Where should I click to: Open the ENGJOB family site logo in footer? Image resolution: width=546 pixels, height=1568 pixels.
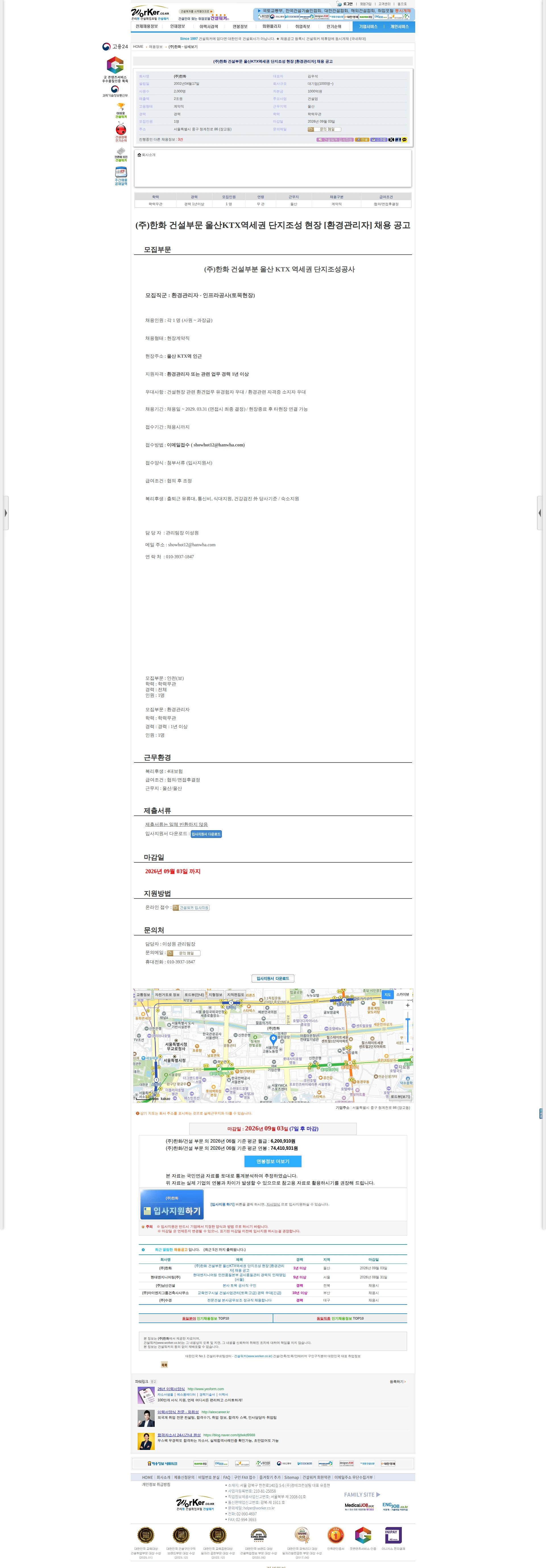395,1506
